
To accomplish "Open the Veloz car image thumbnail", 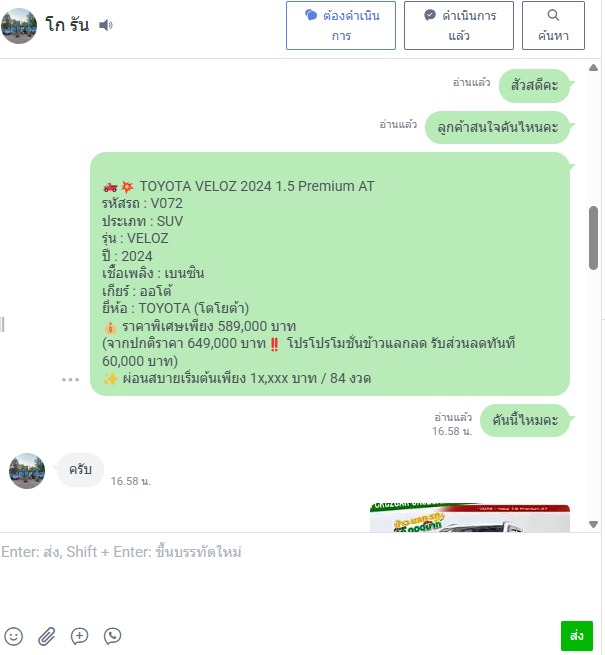I will click(470, 518).
